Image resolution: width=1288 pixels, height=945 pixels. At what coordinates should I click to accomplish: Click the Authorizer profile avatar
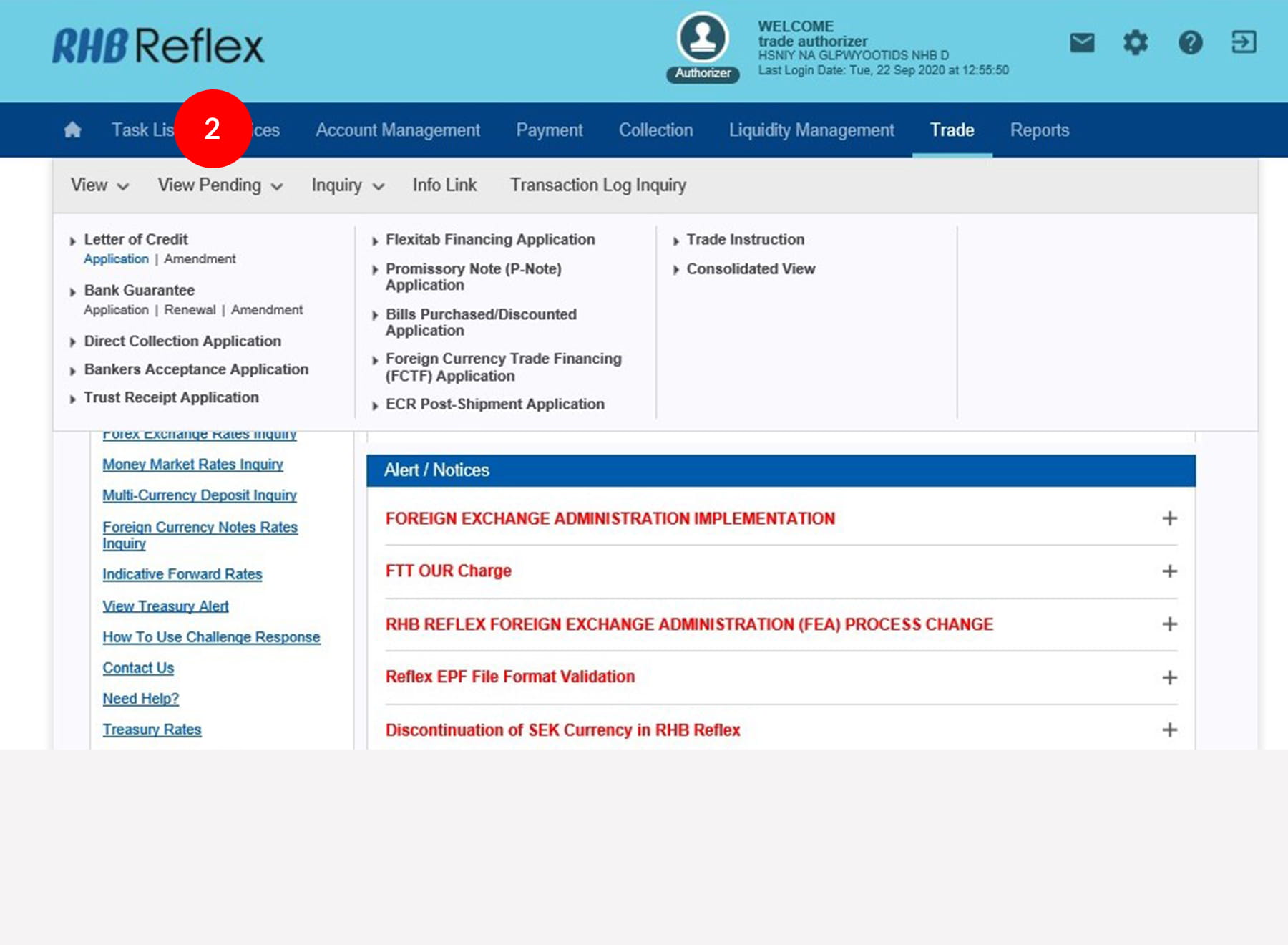(703, 38)
